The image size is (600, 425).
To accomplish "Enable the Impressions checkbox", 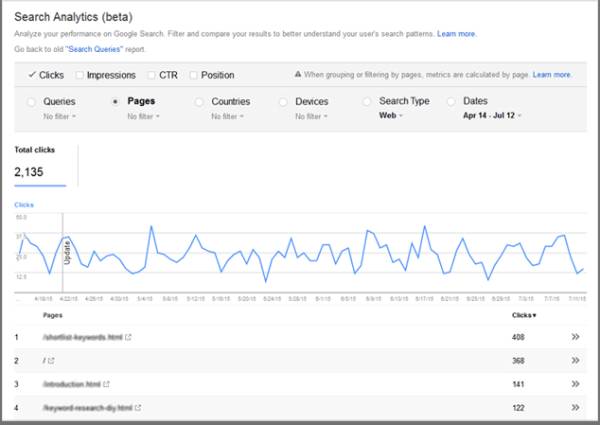I will pyautogui.click(x=79, y=75).
